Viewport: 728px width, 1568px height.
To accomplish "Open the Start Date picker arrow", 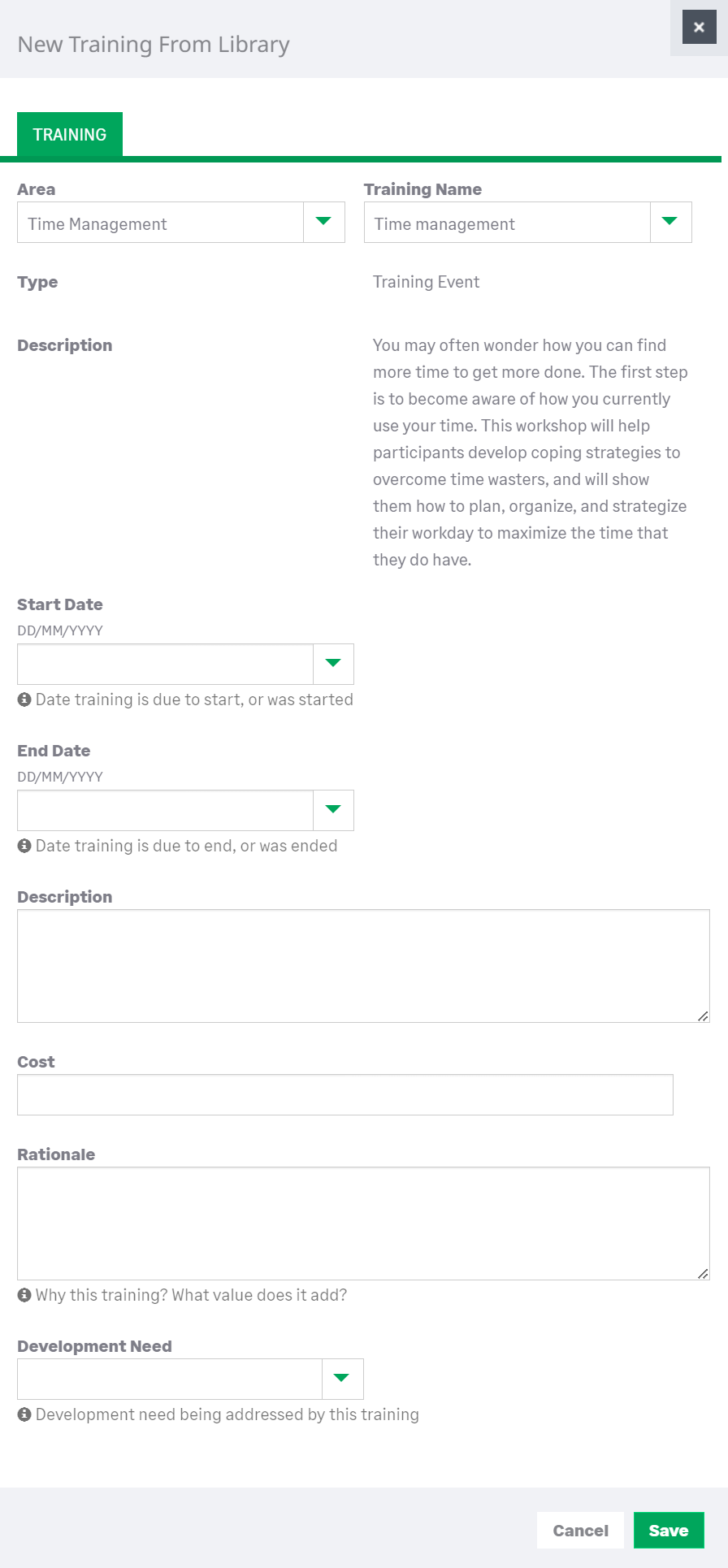I will pos(333,664).
